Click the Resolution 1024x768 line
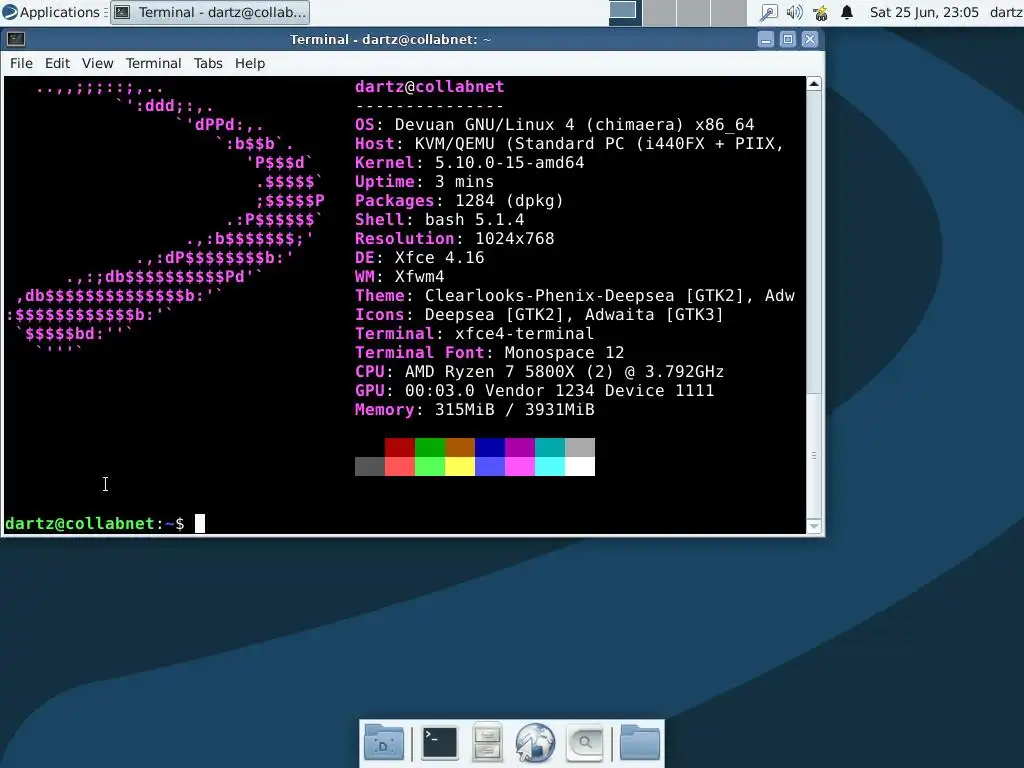 pyautogui.click(x=455, y=238)
